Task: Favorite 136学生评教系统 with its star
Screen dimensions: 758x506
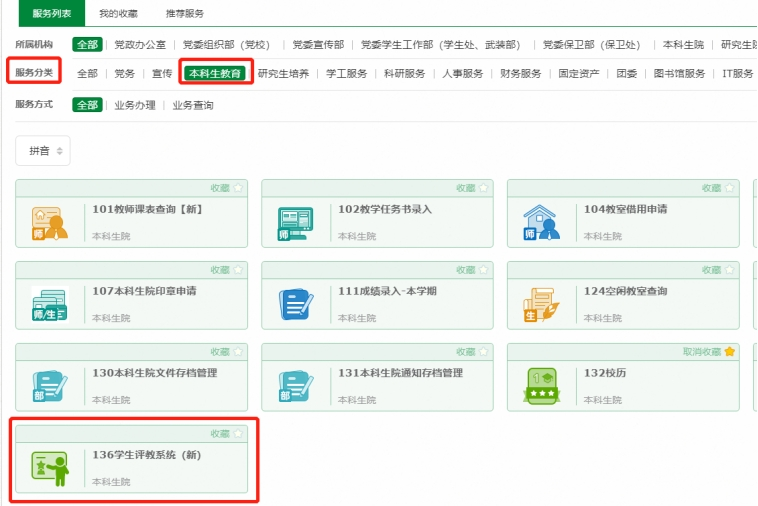Action: (x=238, y=434)
